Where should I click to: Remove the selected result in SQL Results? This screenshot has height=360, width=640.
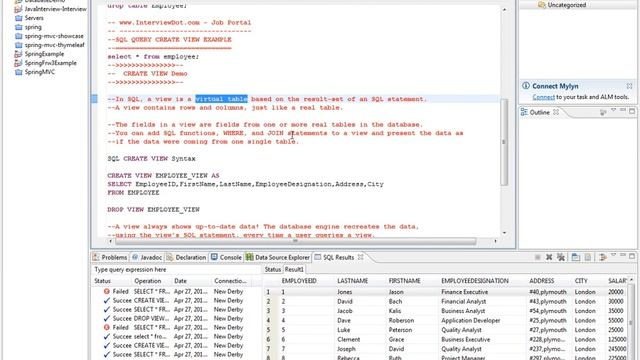coord(549,257)
